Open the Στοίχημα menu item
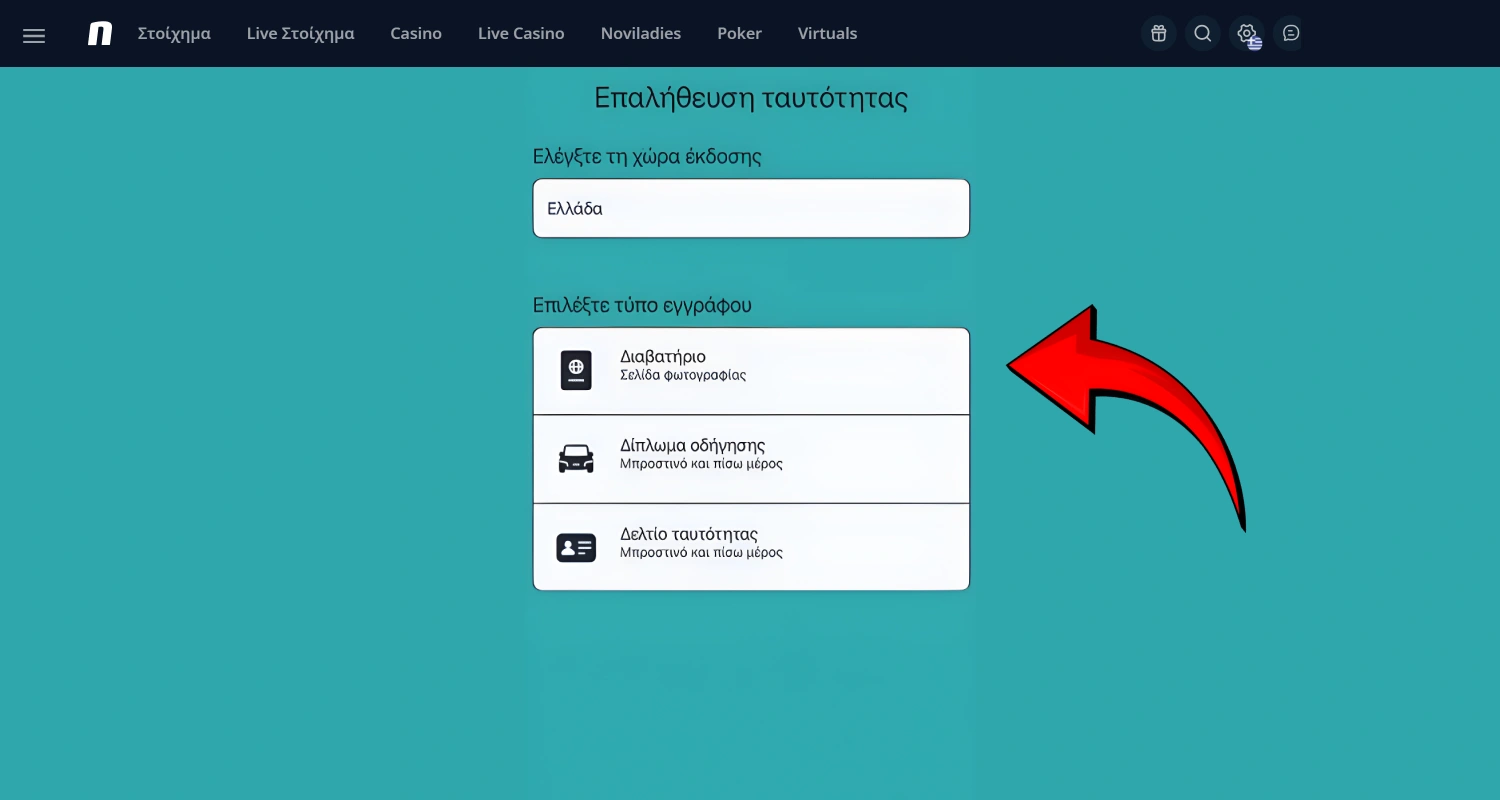 [x=174, y=34]
